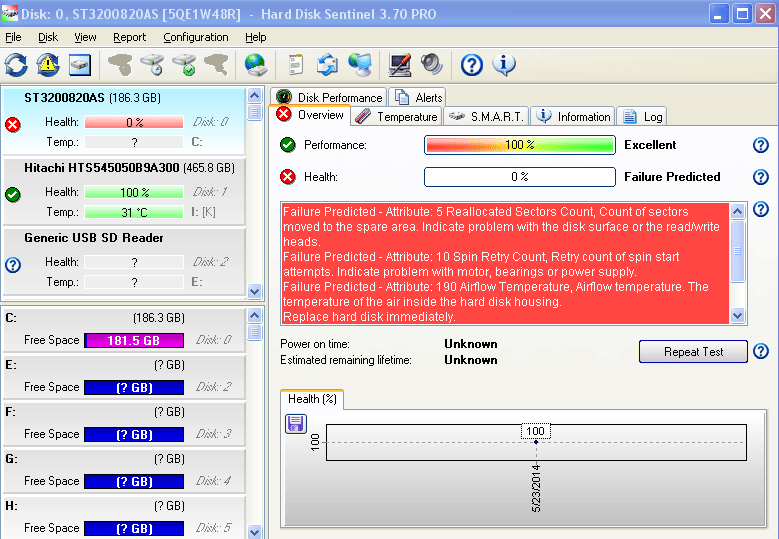Image resolution: width=779 pixels, height=539 pixels.
Task: Click the C: free space 181.5 GB bar
Action: tap(134, 340)
